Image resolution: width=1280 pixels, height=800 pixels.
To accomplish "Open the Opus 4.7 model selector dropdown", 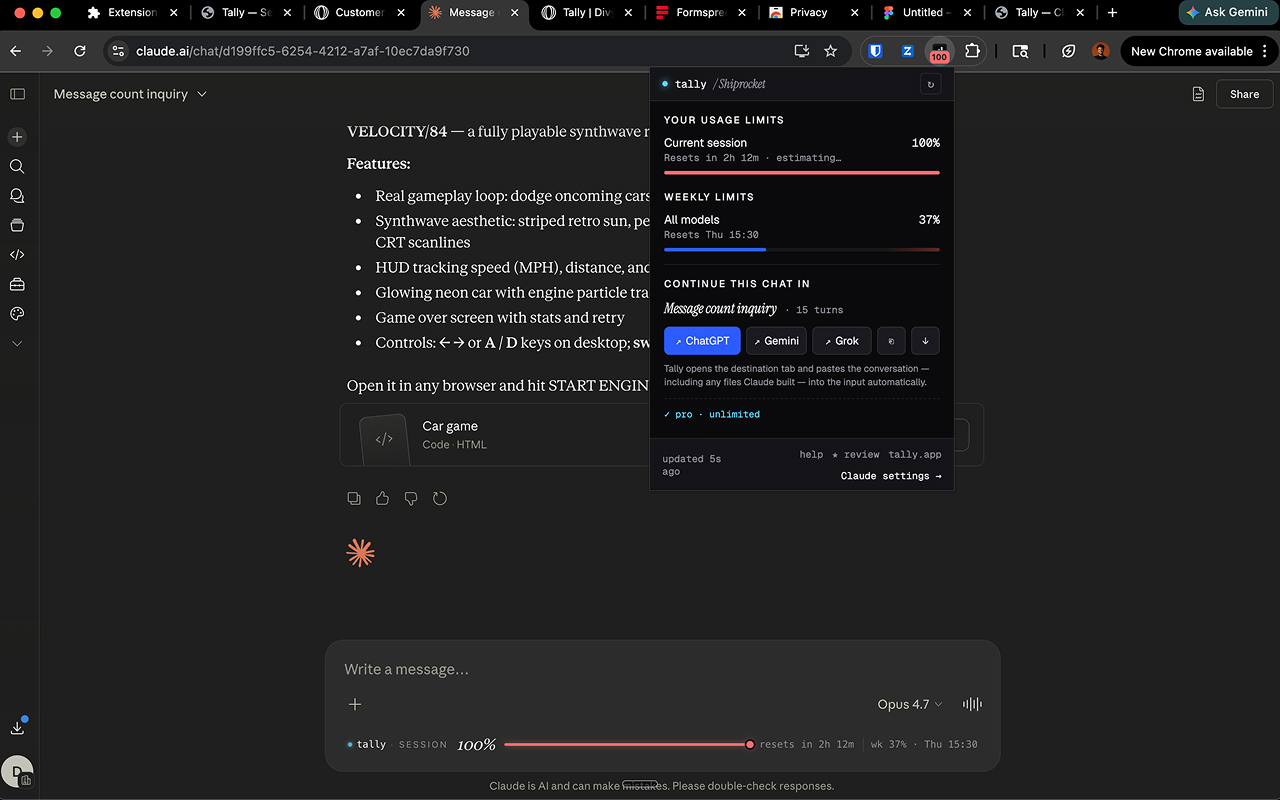I will [x=910, y=704].
